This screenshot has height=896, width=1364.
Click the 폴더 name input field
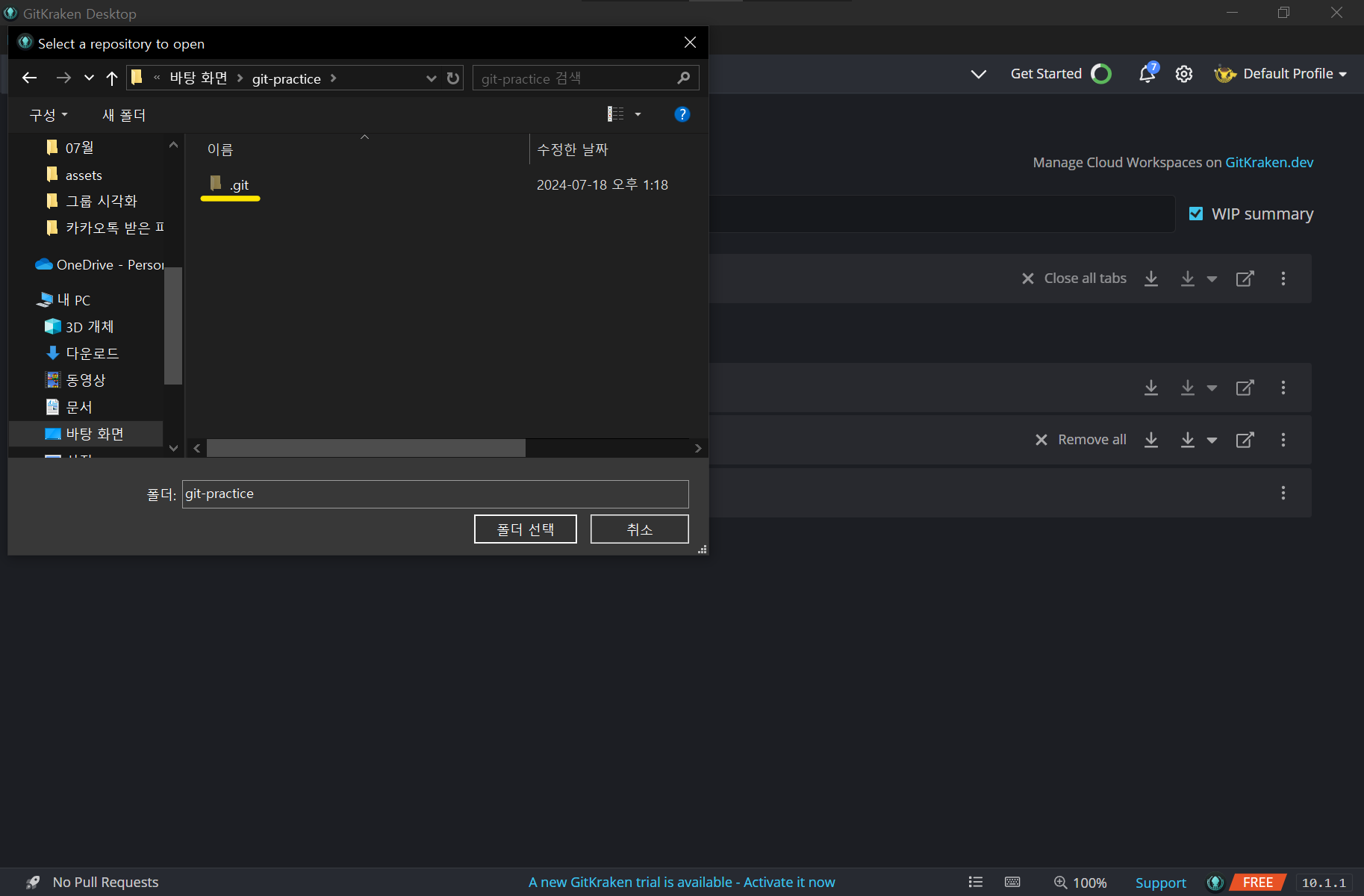[x=435, y=494]
